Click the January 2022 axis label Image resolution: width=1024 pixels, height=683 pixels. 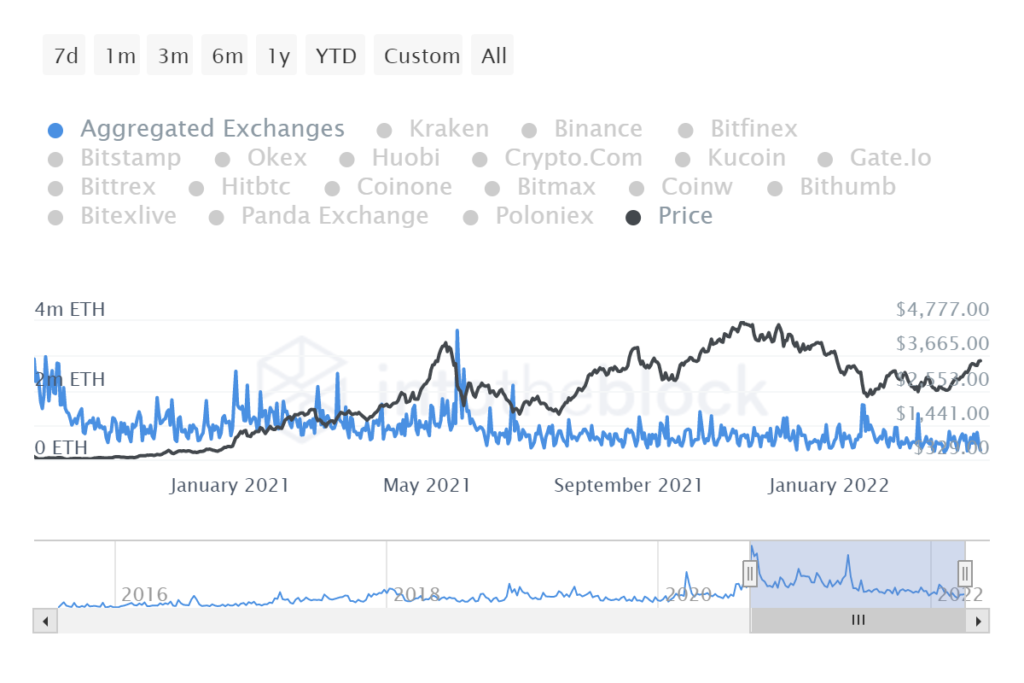(x=829, y=485)
